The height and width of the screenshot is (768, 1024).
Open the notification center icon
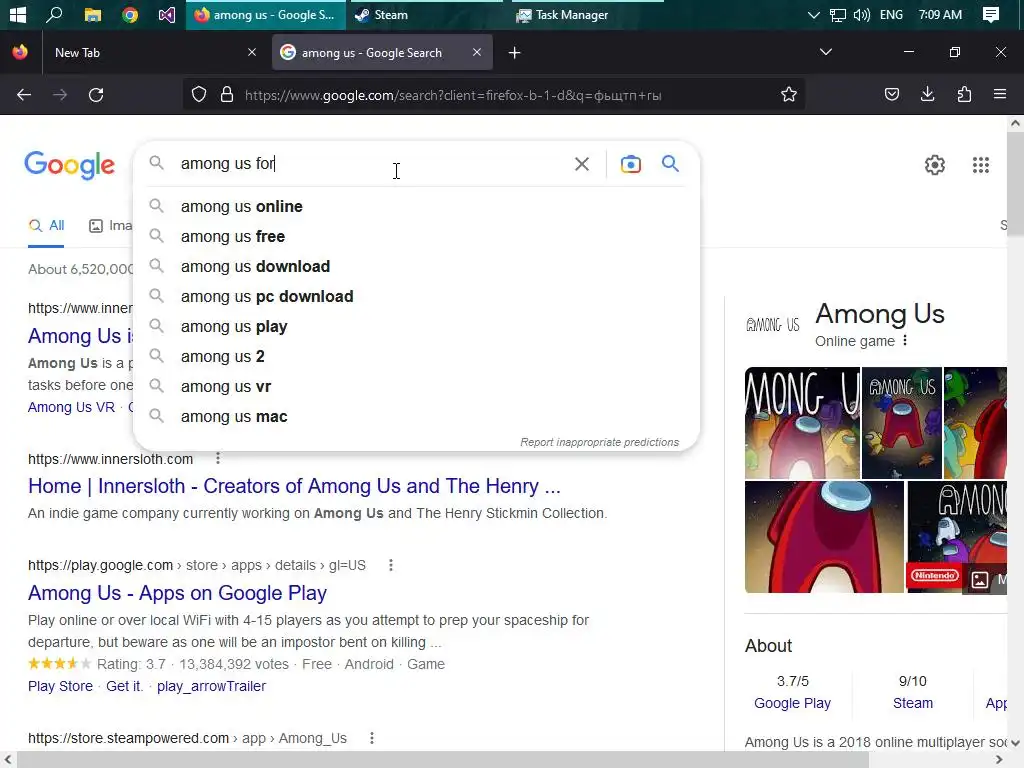[x=991, y=14]
